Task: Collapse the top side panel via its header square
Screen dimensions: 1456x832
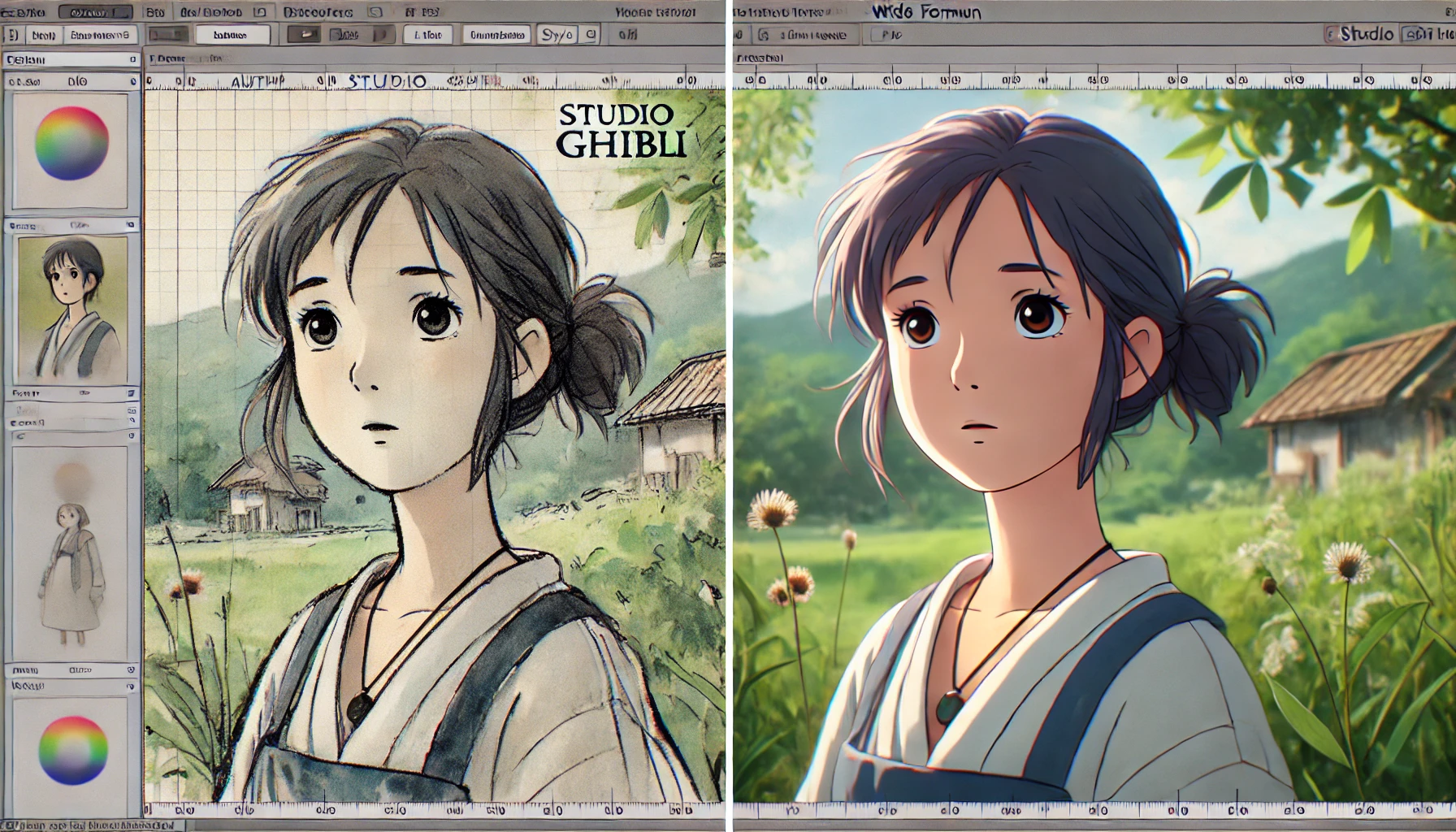Action: point(132,60)
